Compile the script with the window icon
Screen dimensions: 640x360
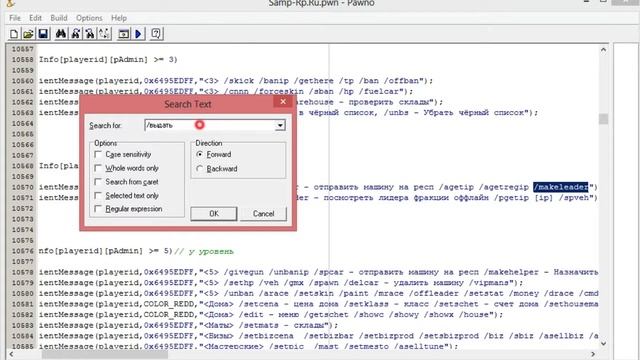123,34
